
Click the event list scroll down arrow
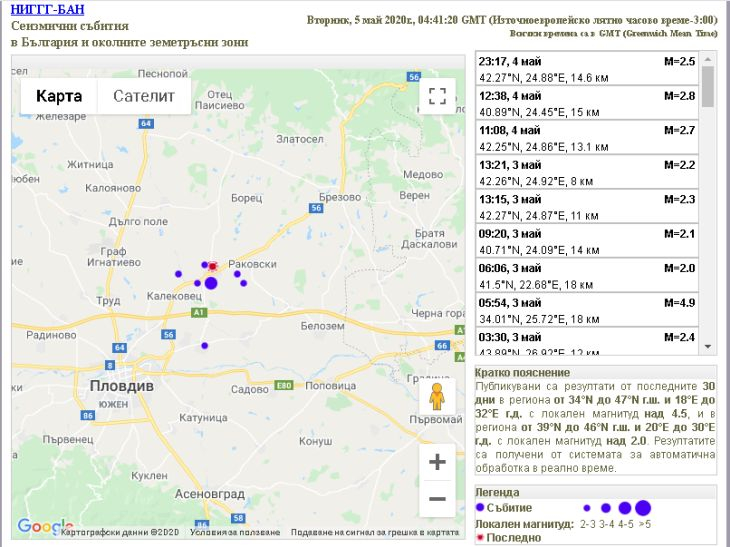[x=708, y=346]
